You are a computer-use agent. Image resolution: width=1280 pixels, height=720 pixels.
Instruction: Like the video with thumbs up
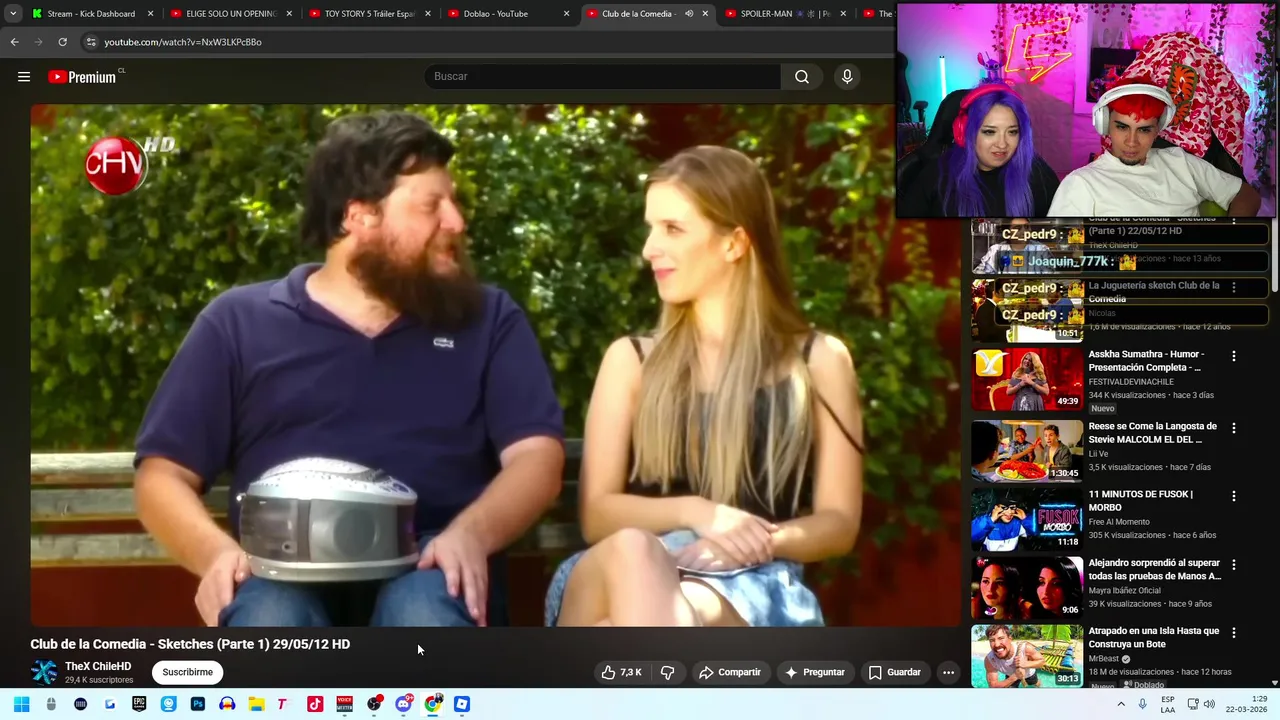621,672
